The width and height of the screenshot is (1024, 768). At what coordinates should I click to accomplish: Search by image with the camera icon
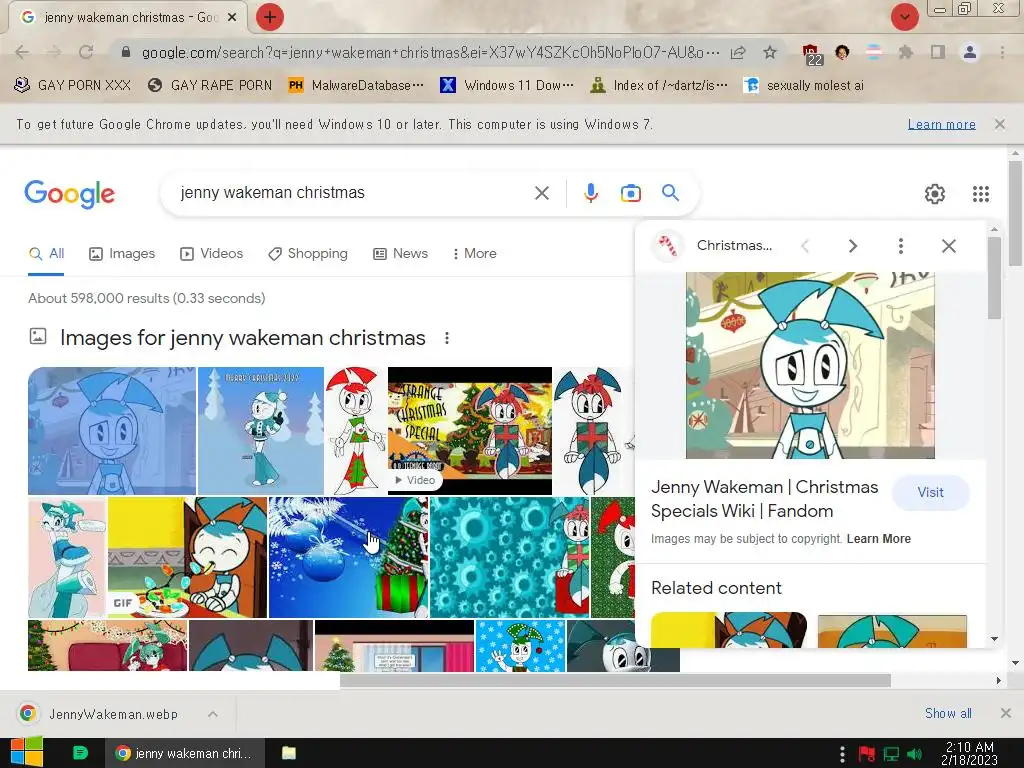[x=630, y=193]
